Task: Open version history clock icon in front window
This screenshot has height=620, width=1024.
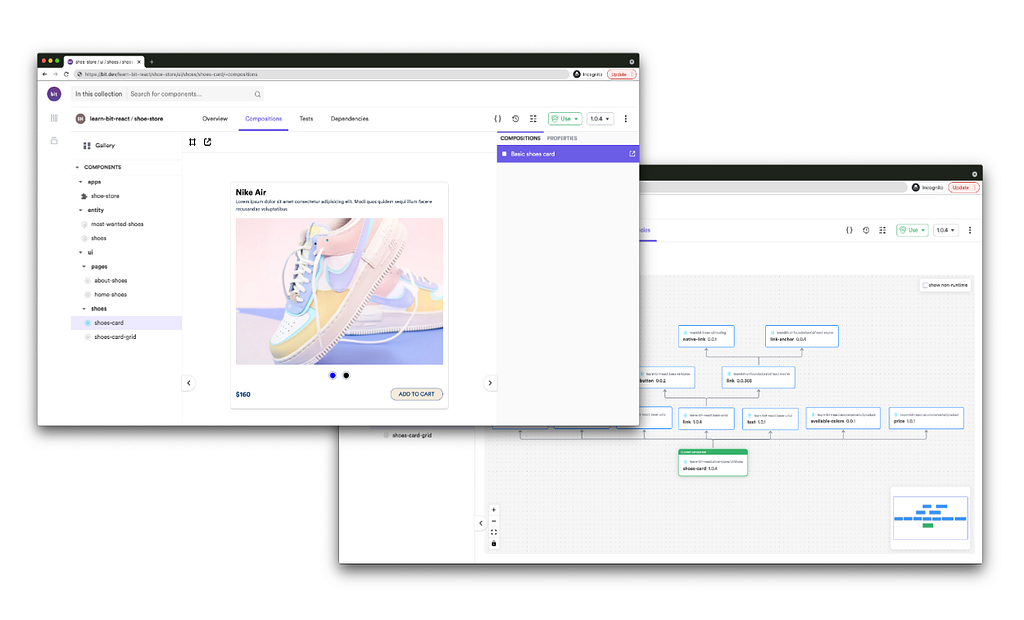Action: point(515,119)
